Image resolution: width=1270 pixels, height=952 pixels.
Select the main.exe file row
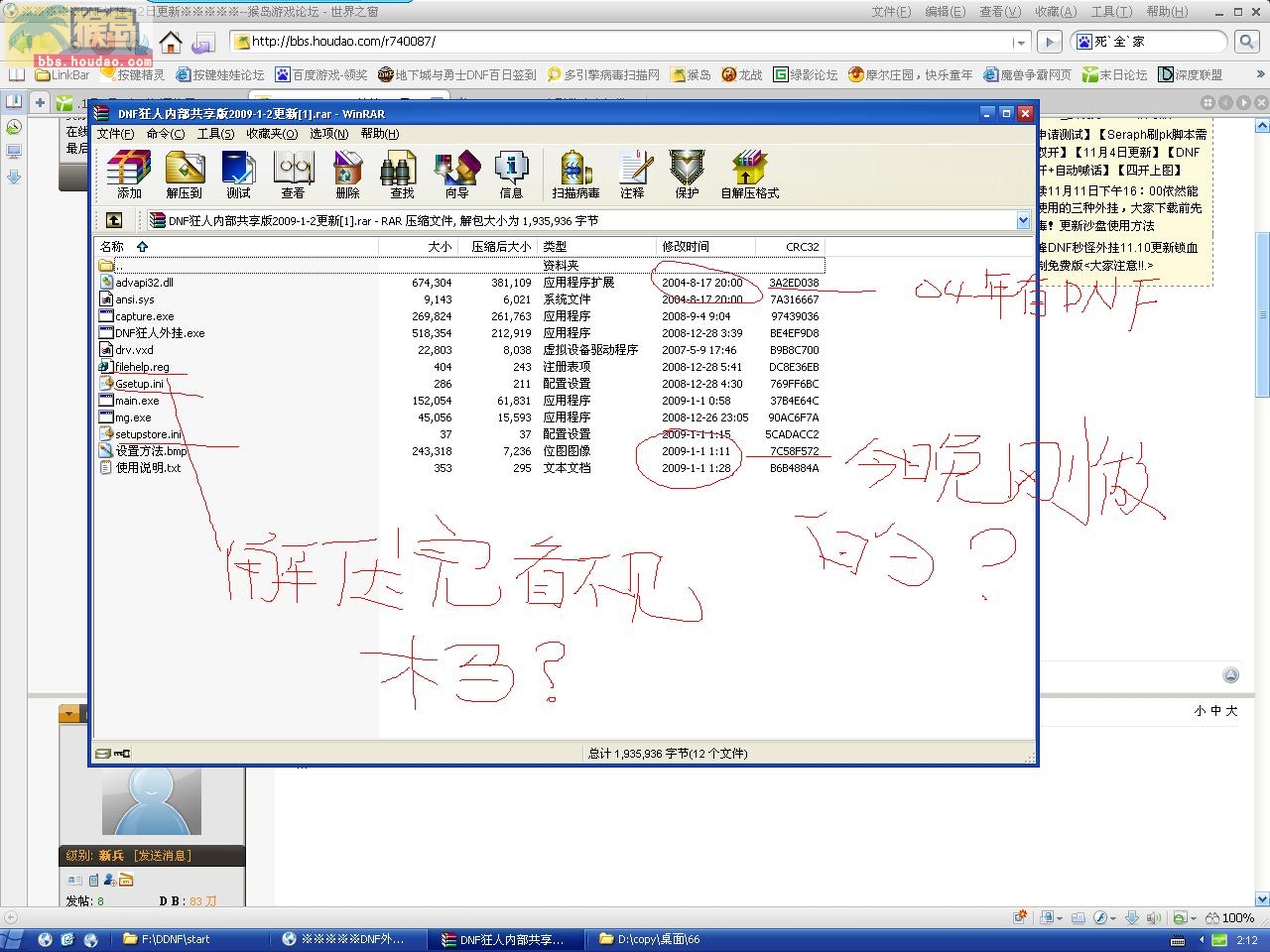coord(461,401)
